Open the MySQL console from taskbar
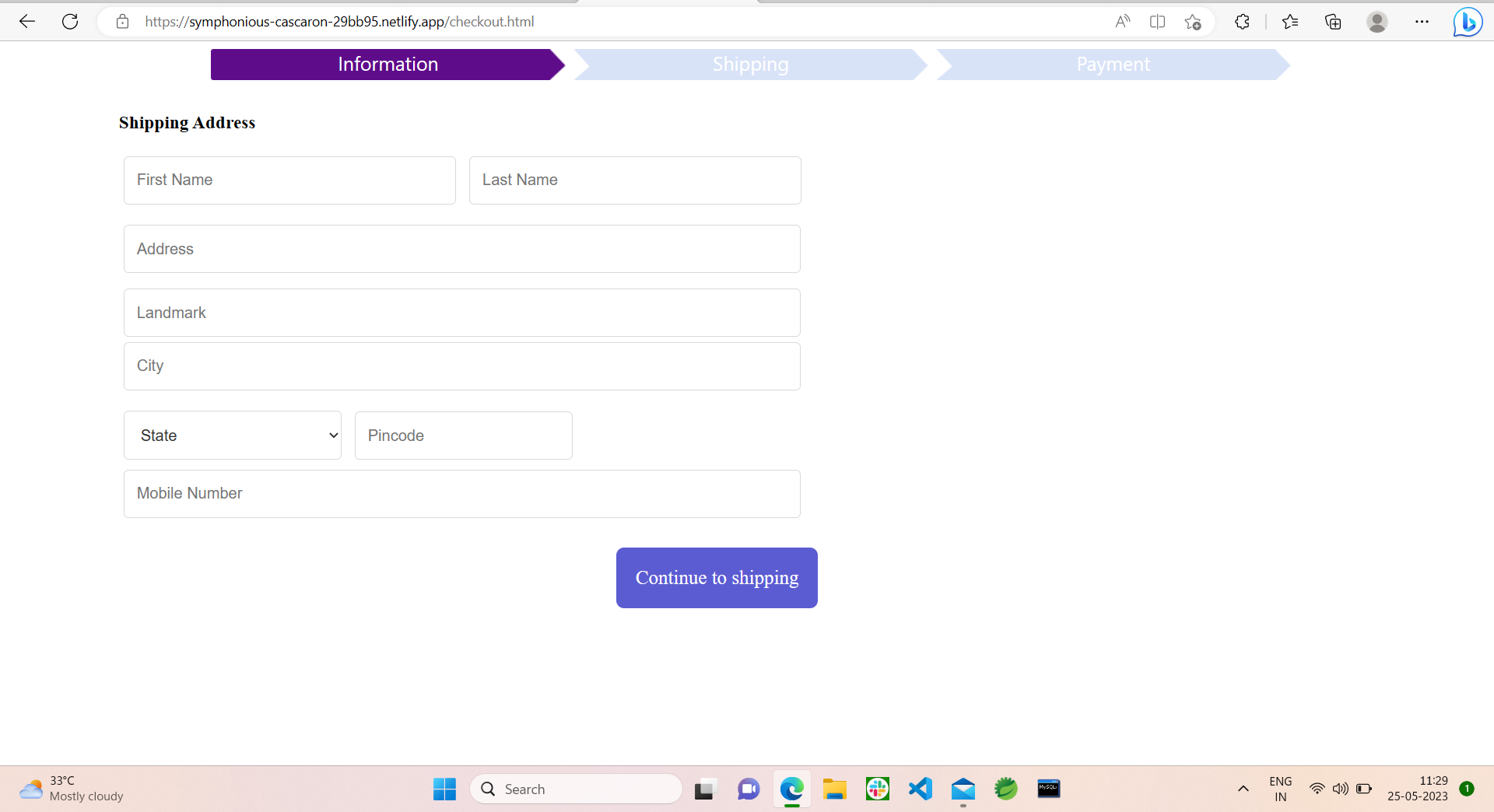Viewport: 1494px width, 812px height. 1048,789
